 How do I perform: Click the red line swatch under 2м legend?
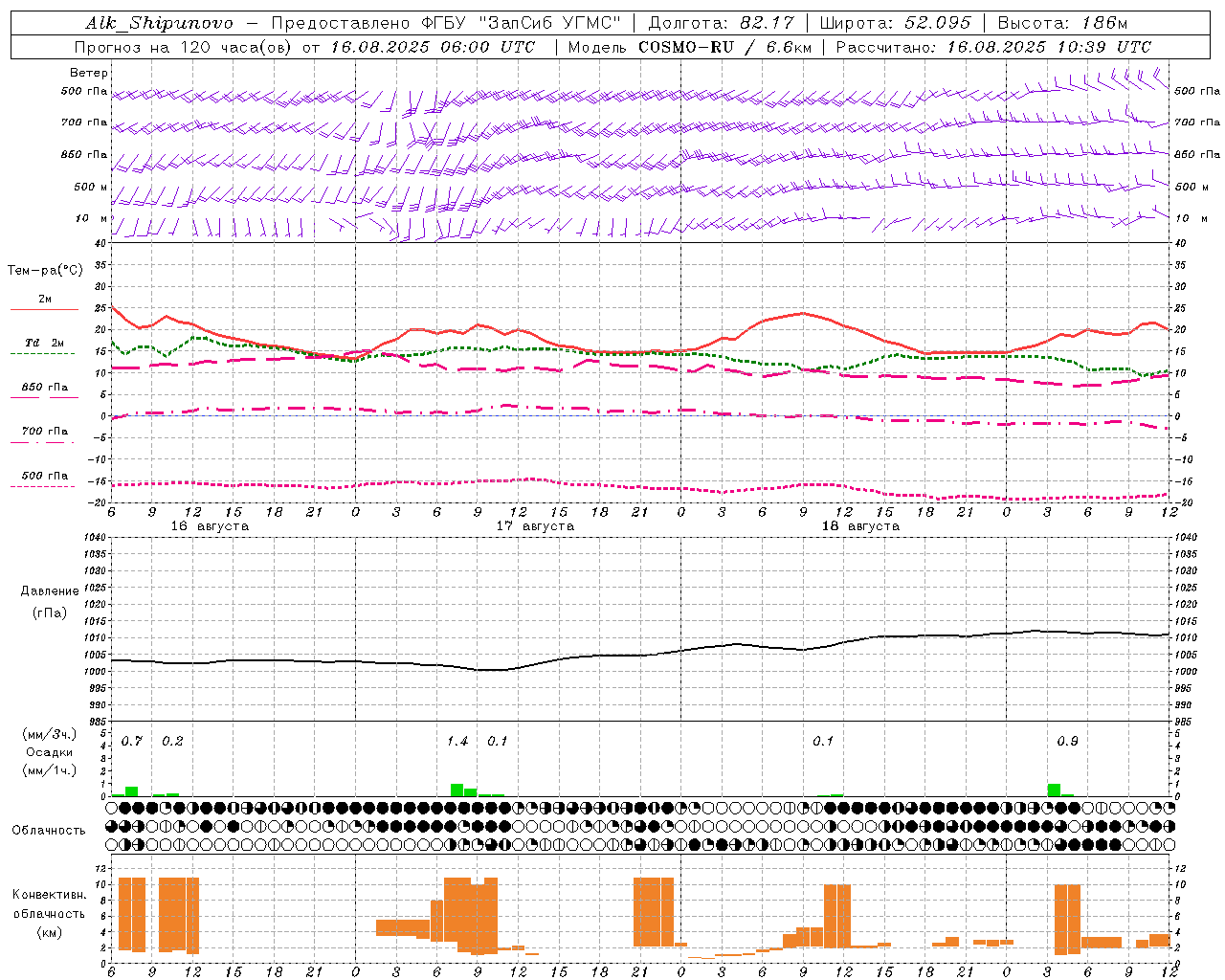pyautogui.click(x=44, y=310)
